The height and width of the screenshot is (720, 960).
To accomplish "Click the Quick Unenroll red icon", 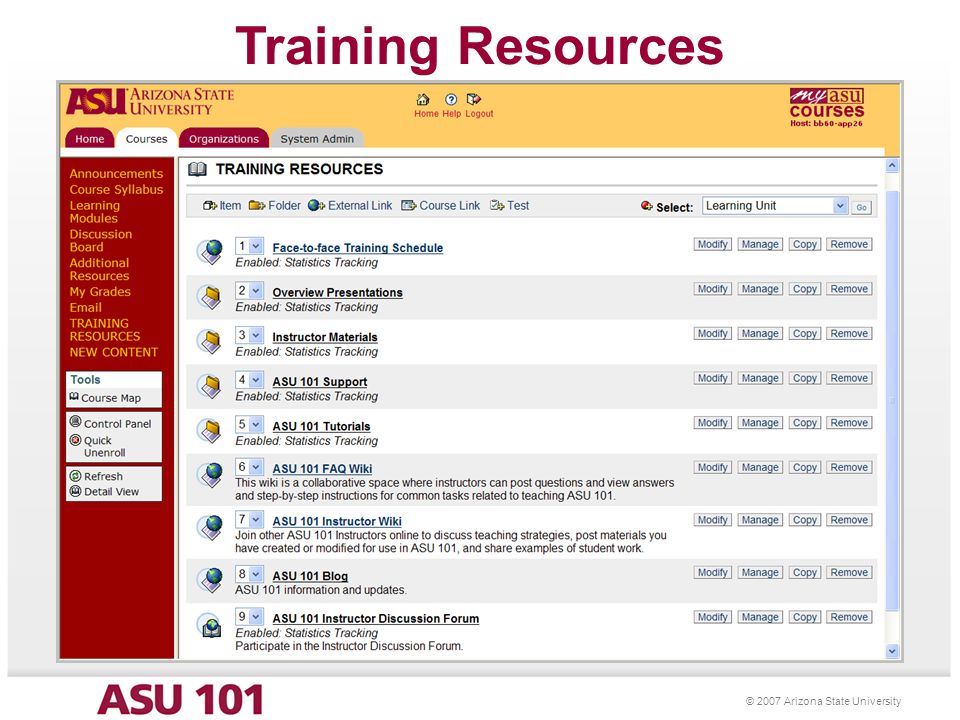I will pos(75,440).
